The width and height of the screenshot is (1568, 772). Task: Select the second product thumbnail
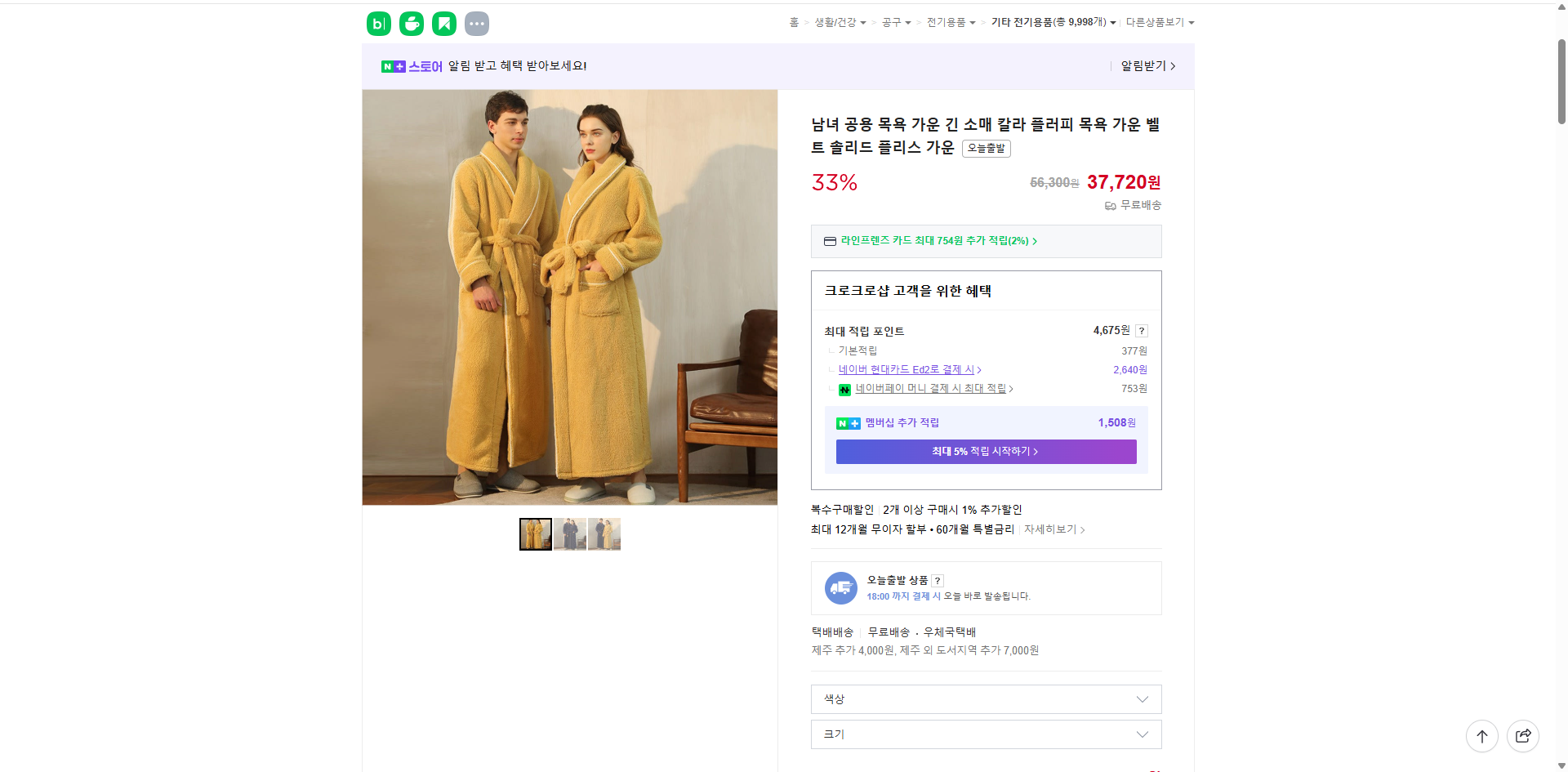point(569,533)
